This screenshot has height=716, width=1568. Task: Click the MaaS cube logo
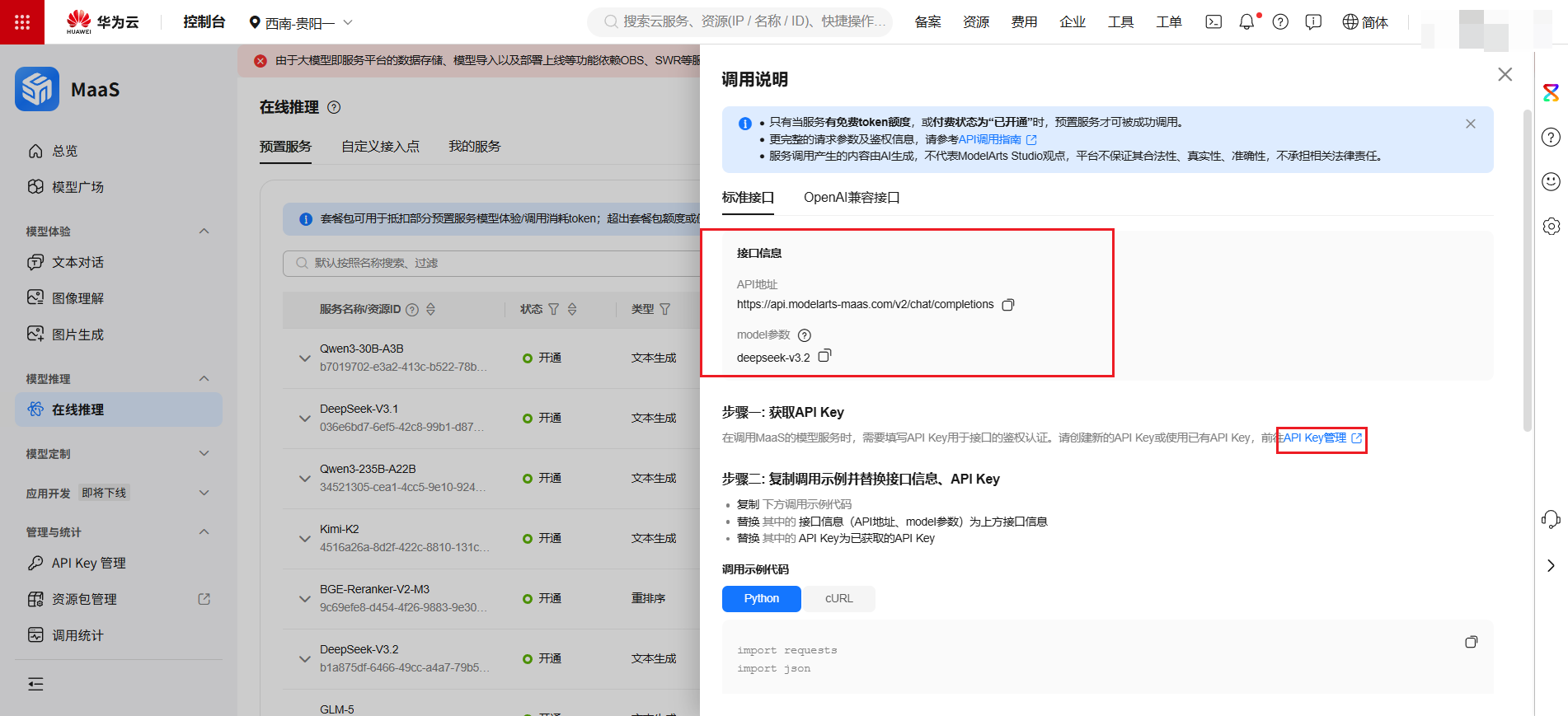(x=37, y=89)
